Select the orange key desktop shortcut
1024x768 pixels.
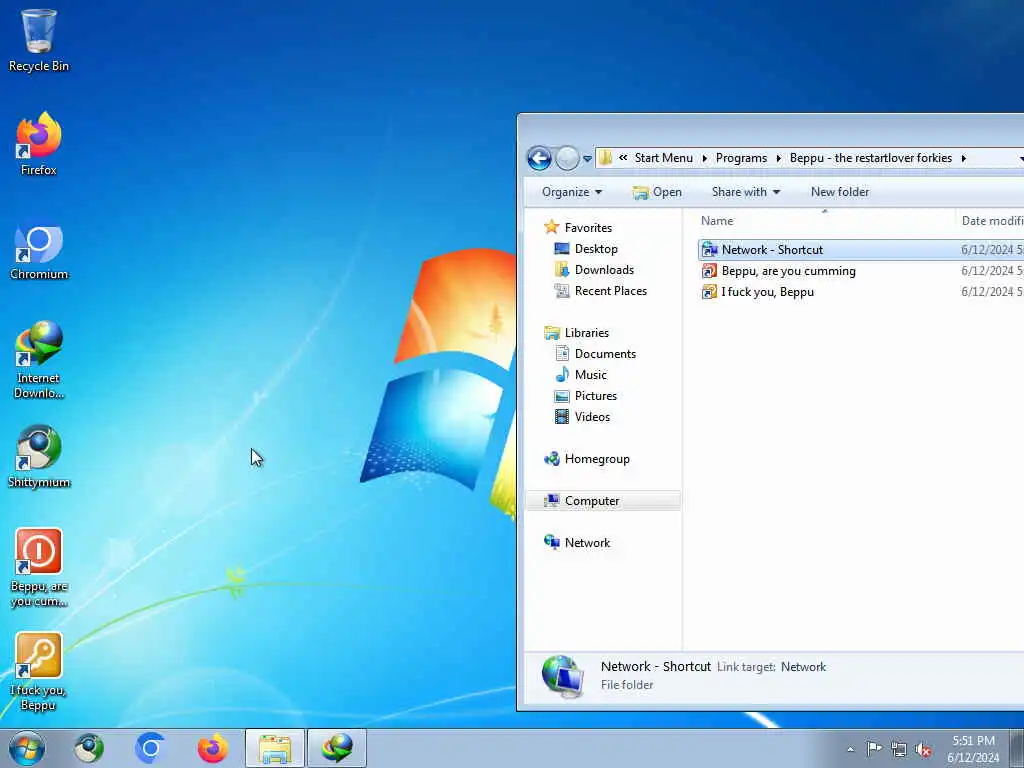click(39, 671)
